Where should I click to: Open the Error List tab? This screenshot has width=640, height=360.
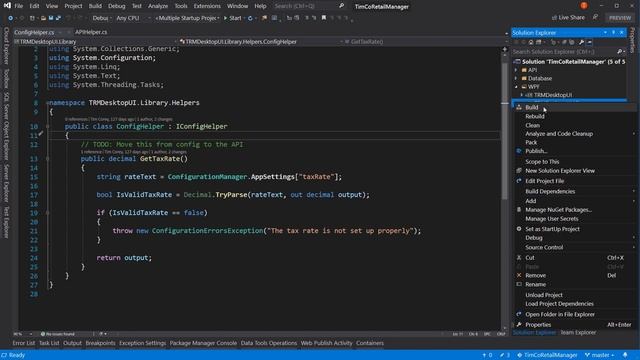click(24, 343)
